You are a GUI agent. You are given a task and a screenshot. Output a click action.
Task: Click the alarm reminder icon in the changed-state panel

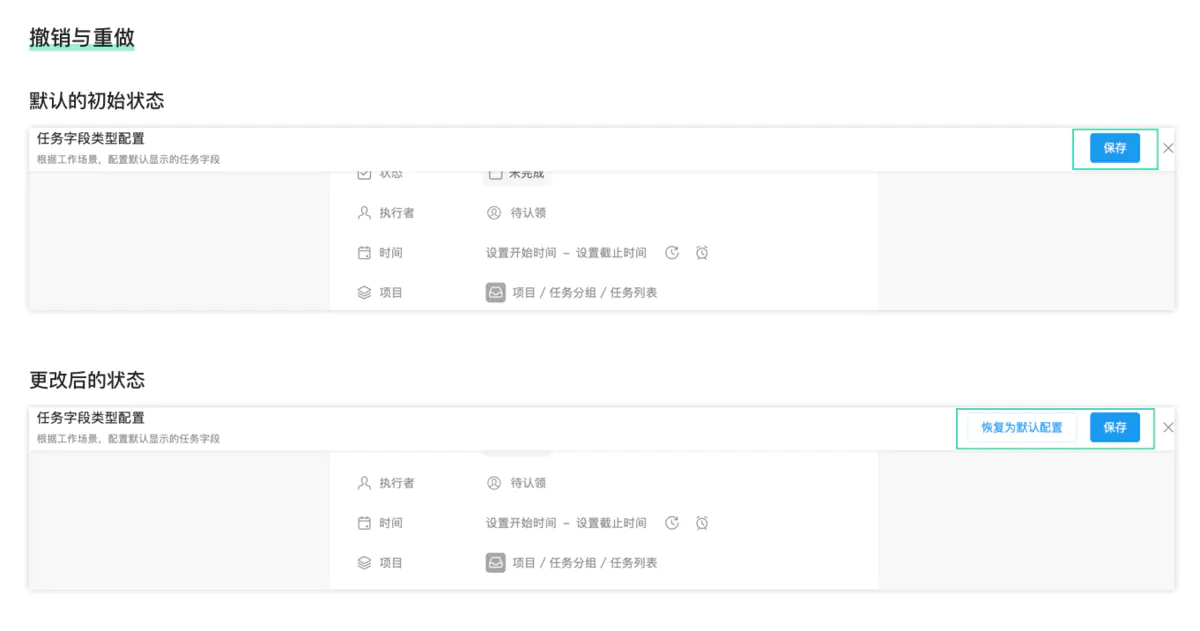702,523
